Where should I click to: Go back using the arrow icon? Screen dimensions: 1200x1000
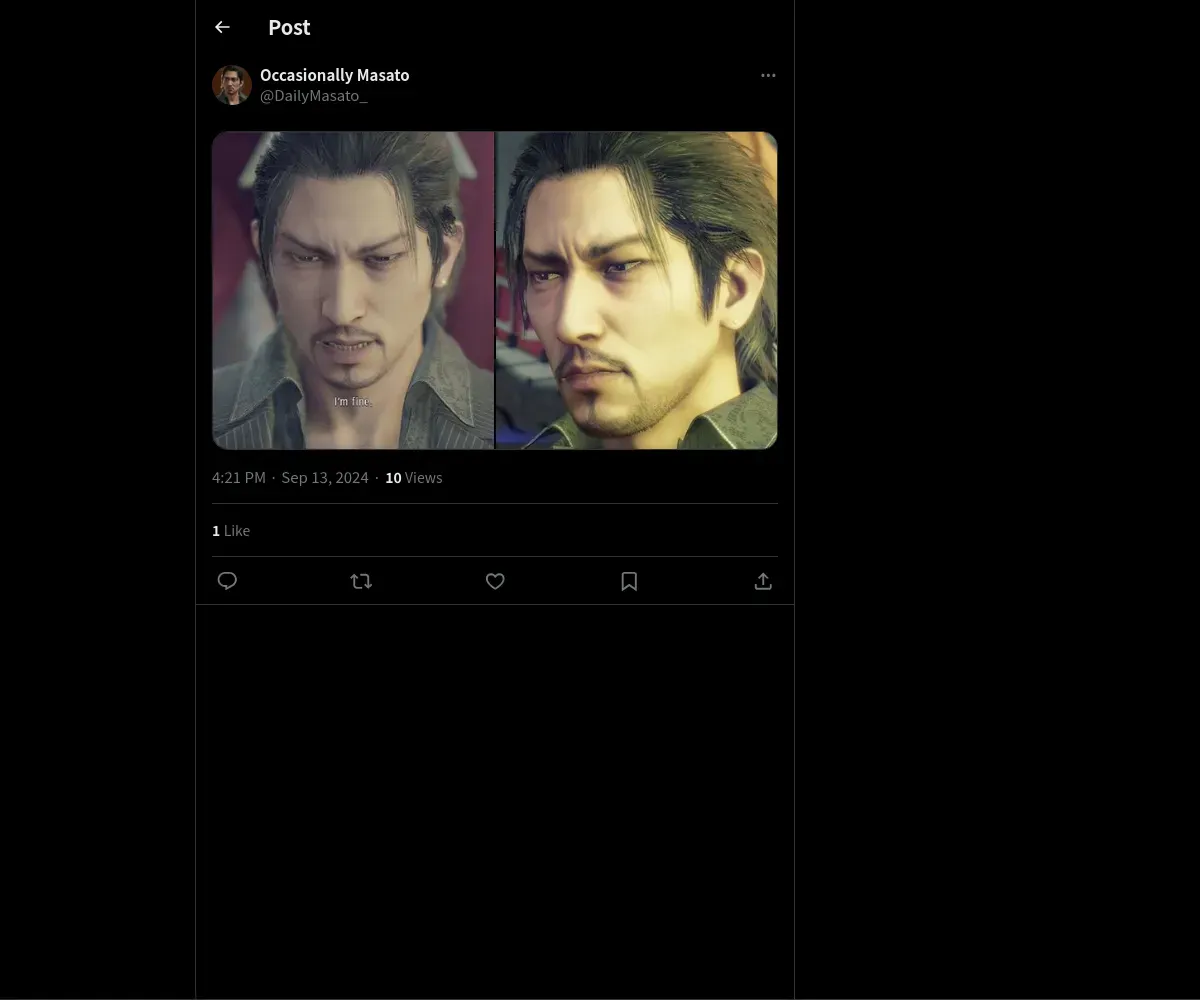[x=222, y=28]
